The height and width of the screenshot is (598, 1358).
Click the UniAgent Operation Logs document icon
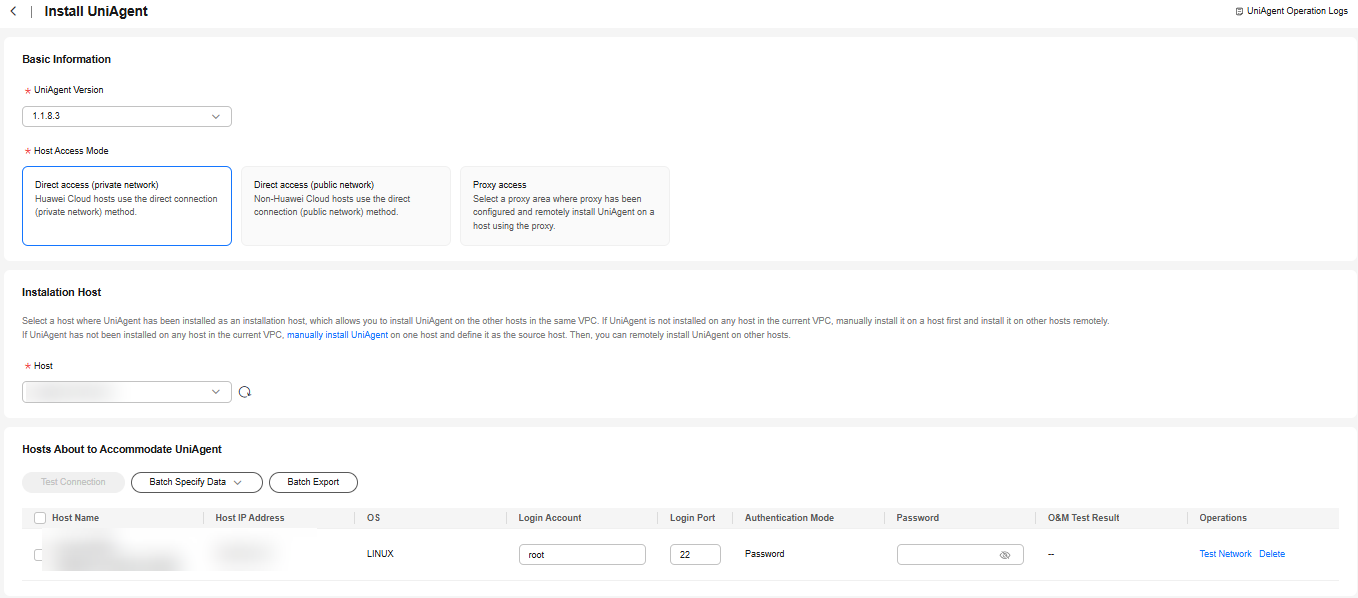(x=1239, y=11)
